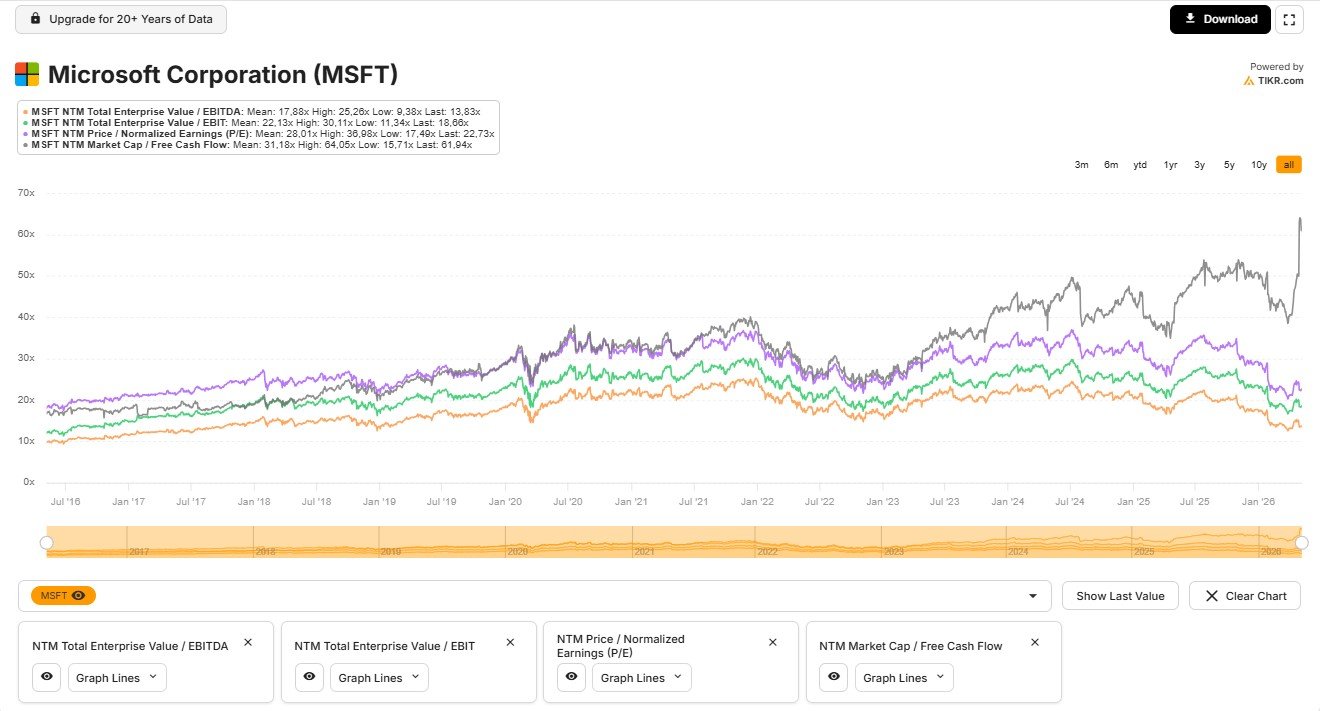Select the 3m time range
This screenshot has height=711, width=1320.
tap(1081, 165)
